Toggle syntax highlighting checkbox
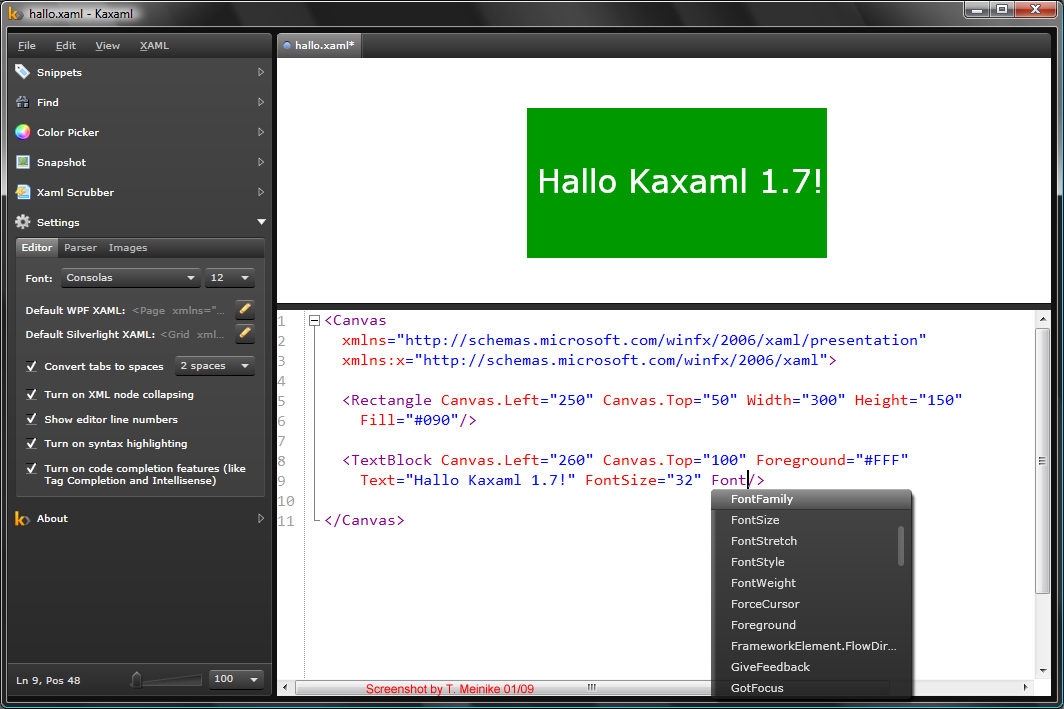 tap(31, 443)
